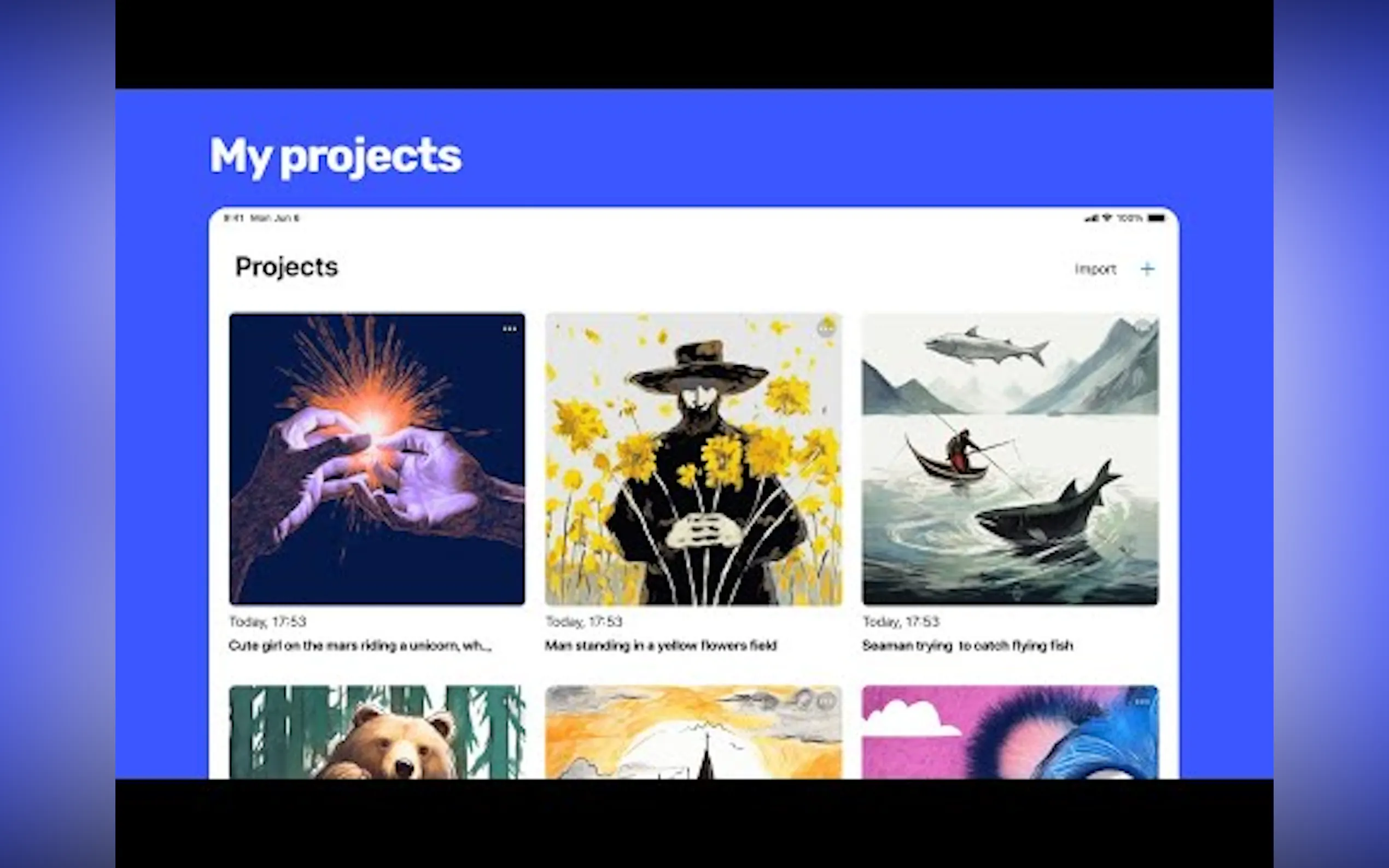Click the Projects heading

coord(287,267)
